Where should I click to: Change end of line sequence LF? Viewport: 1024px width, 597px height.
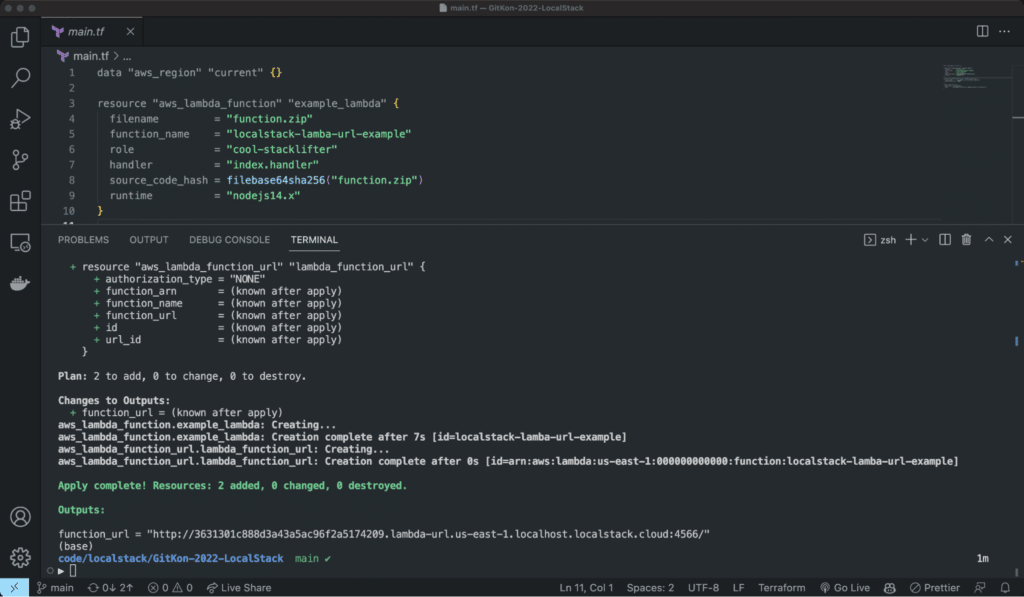click(x=738, y=588)
